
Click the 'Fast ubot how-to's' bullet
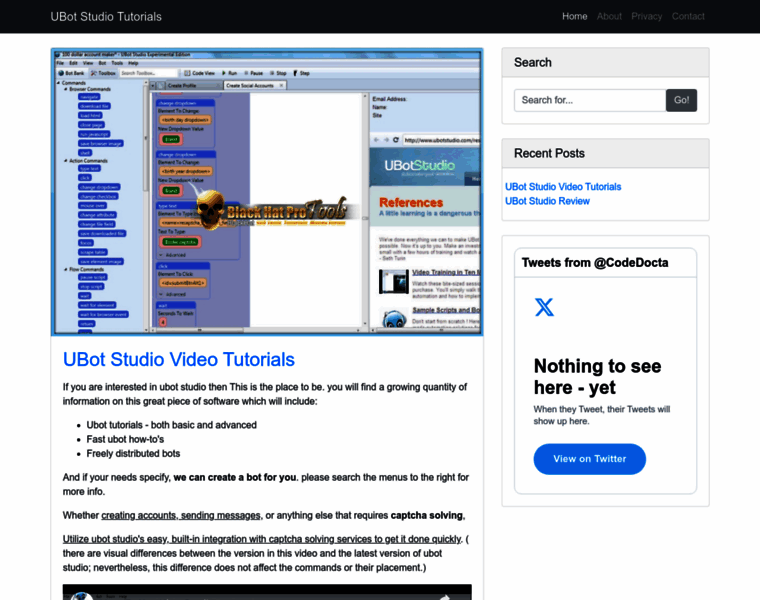pyautogui.click(x=125, y=440)
